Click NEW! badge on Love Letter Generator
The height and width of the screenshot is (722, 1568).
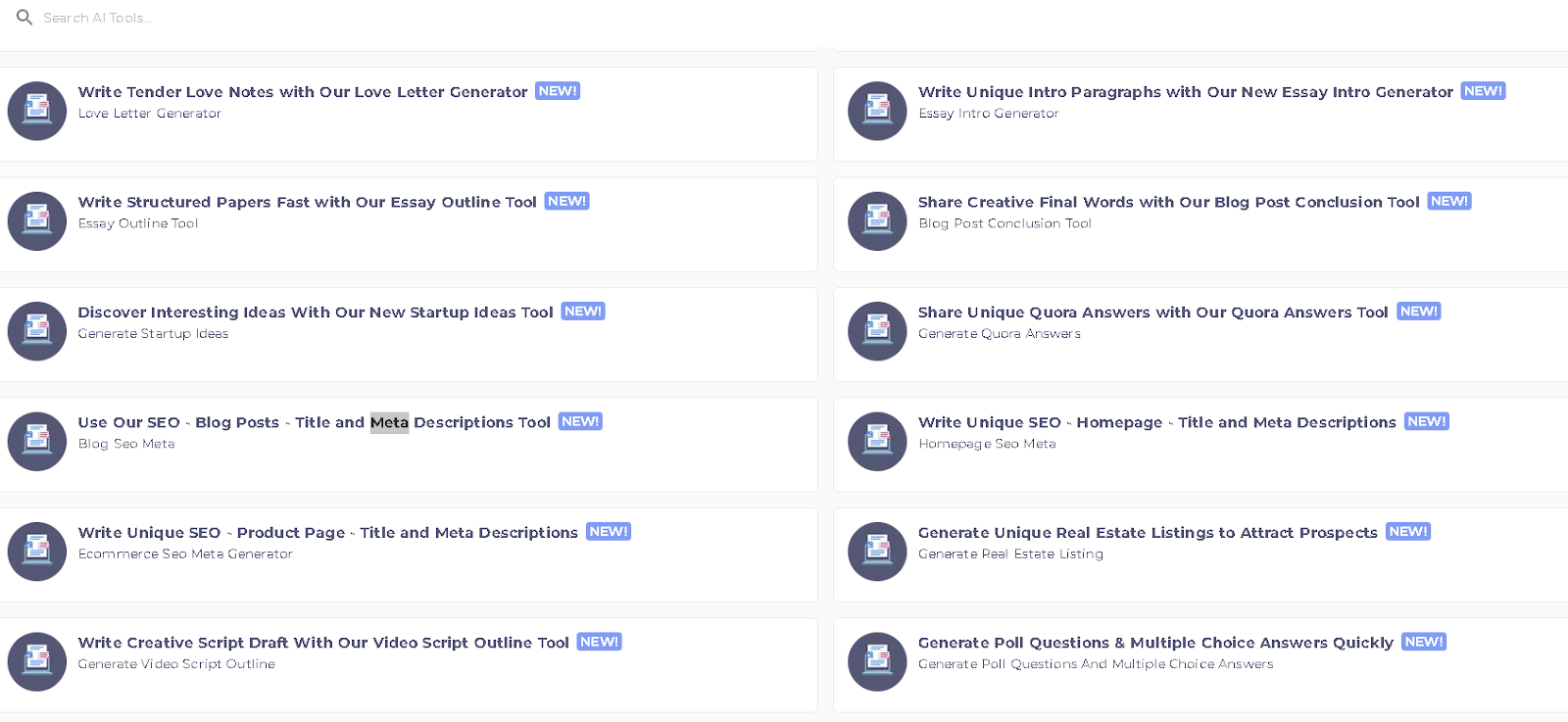(558, 91)
